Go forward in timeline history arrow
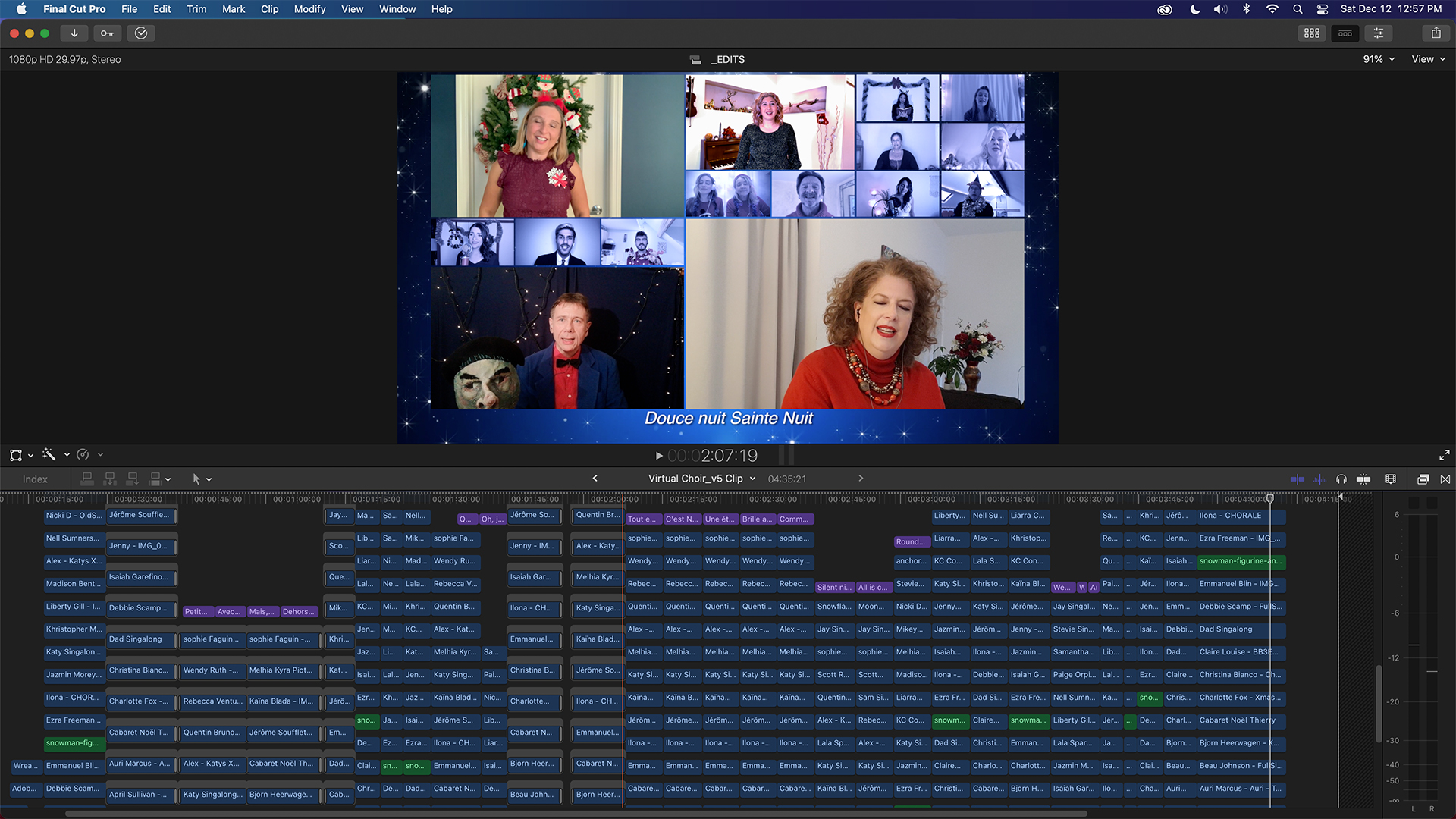1456x819 pixels. coord(861,479)
